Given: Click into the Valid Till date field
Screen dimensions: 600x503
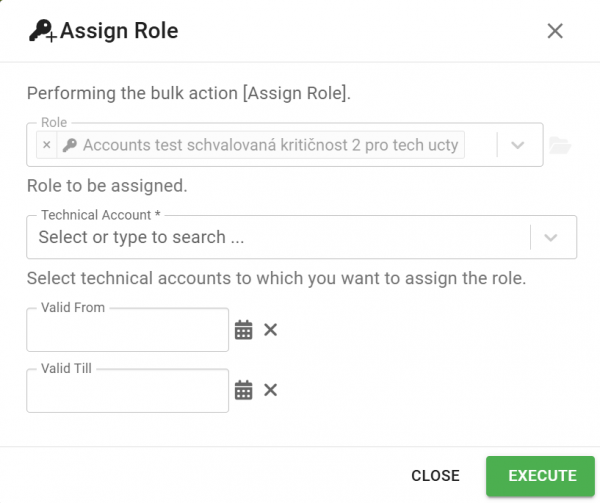Looking at the screenshot, I should 127,391.
